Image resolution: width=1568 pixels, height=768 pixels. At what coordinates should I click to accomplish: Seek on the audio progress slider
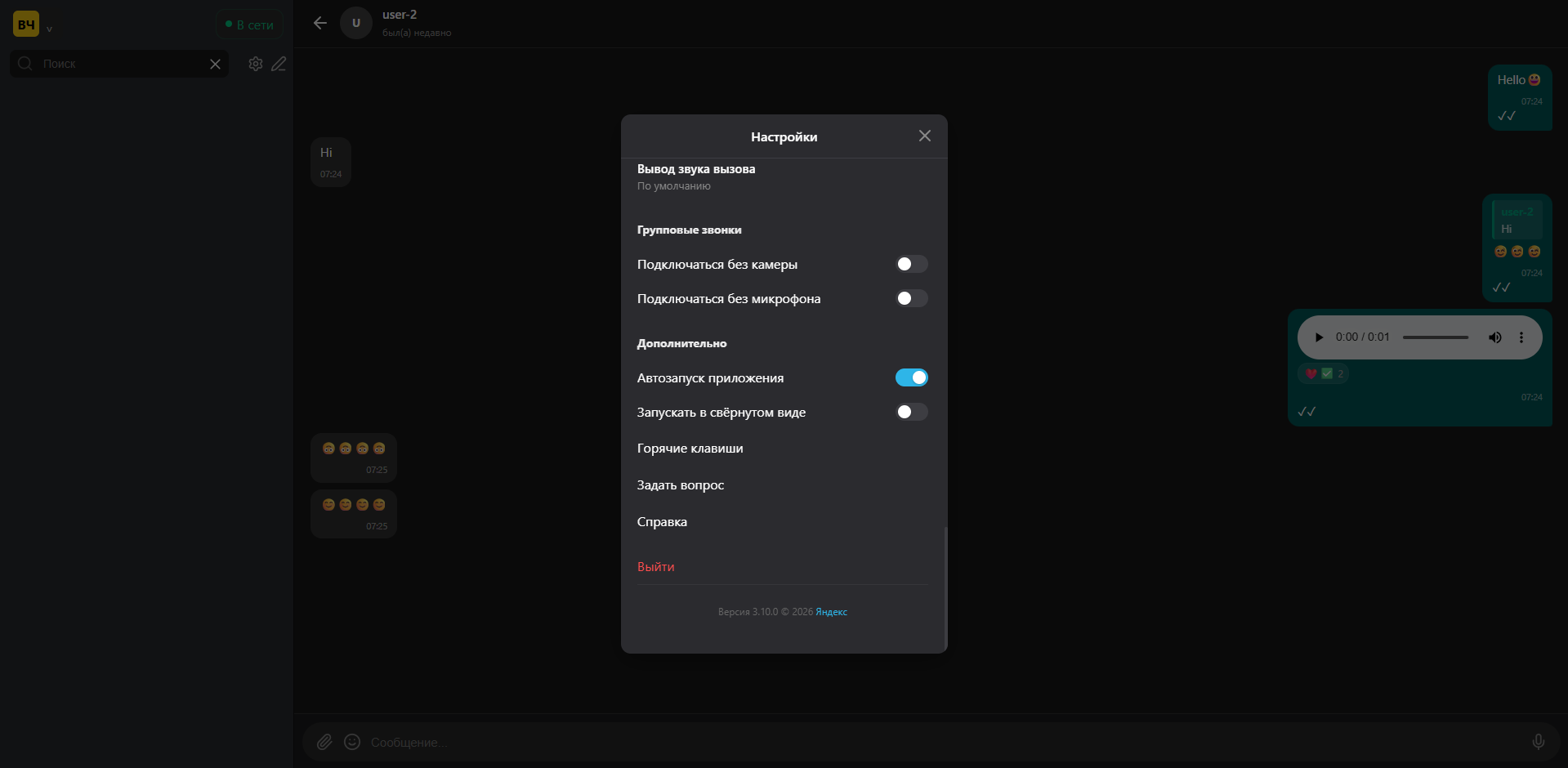(1436, 337)
